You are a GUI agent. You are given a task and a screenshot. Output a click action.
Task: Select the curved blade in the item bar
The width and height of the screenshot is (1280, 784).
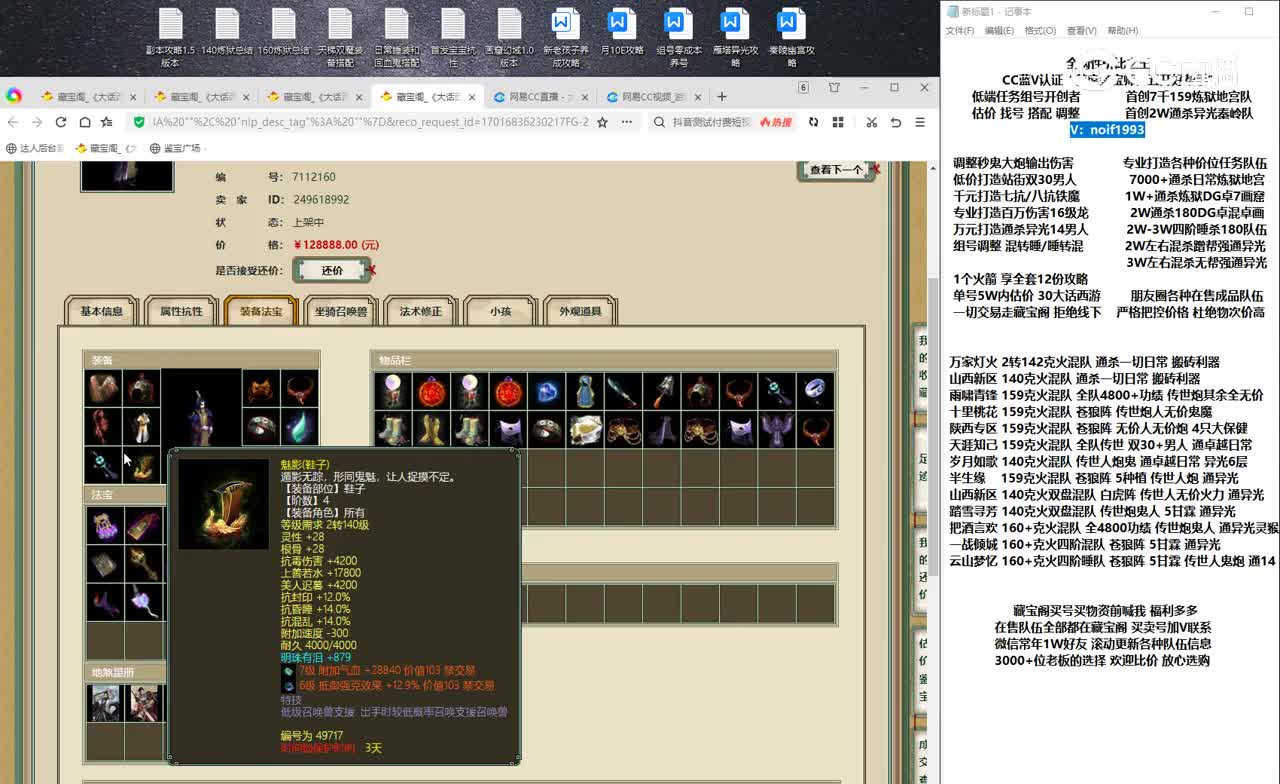(x=622, y=392)
